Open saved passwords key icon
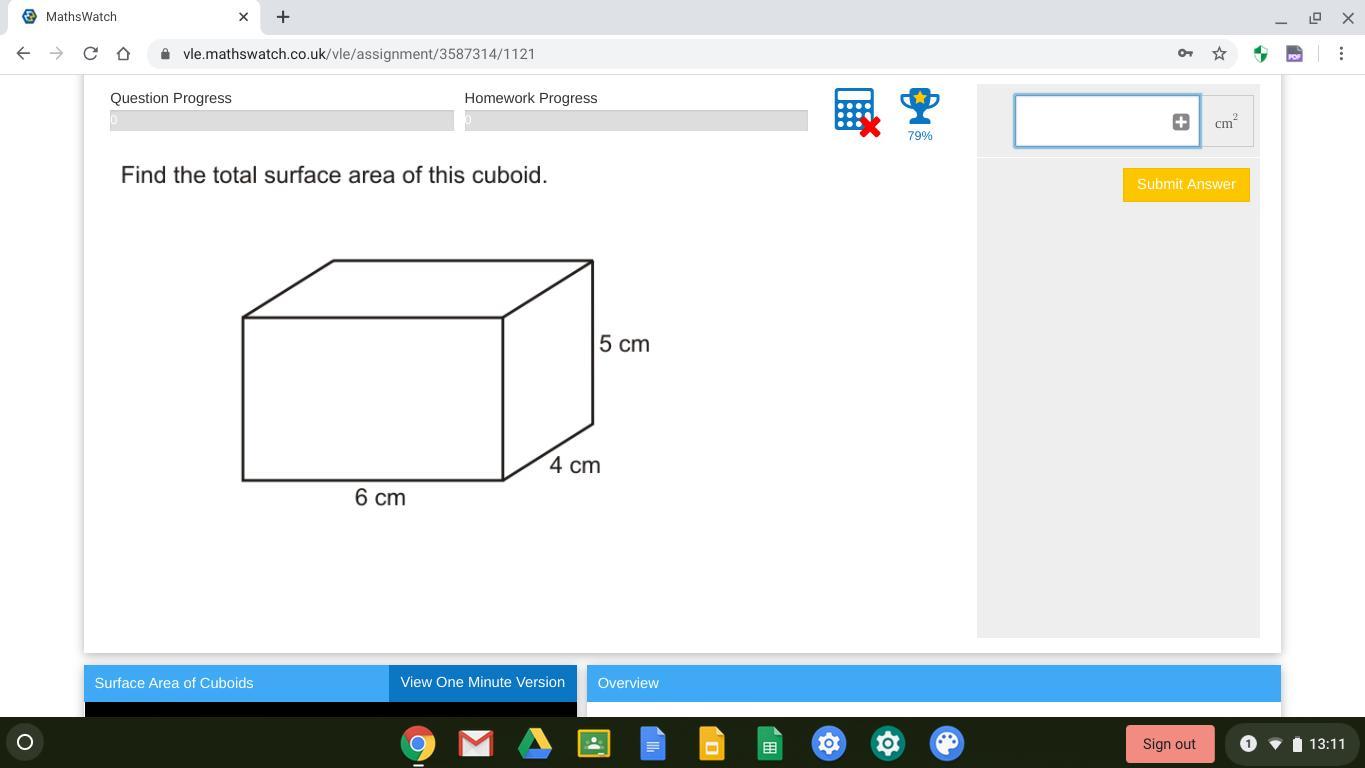1365x768 pixels. point(1185,54)
